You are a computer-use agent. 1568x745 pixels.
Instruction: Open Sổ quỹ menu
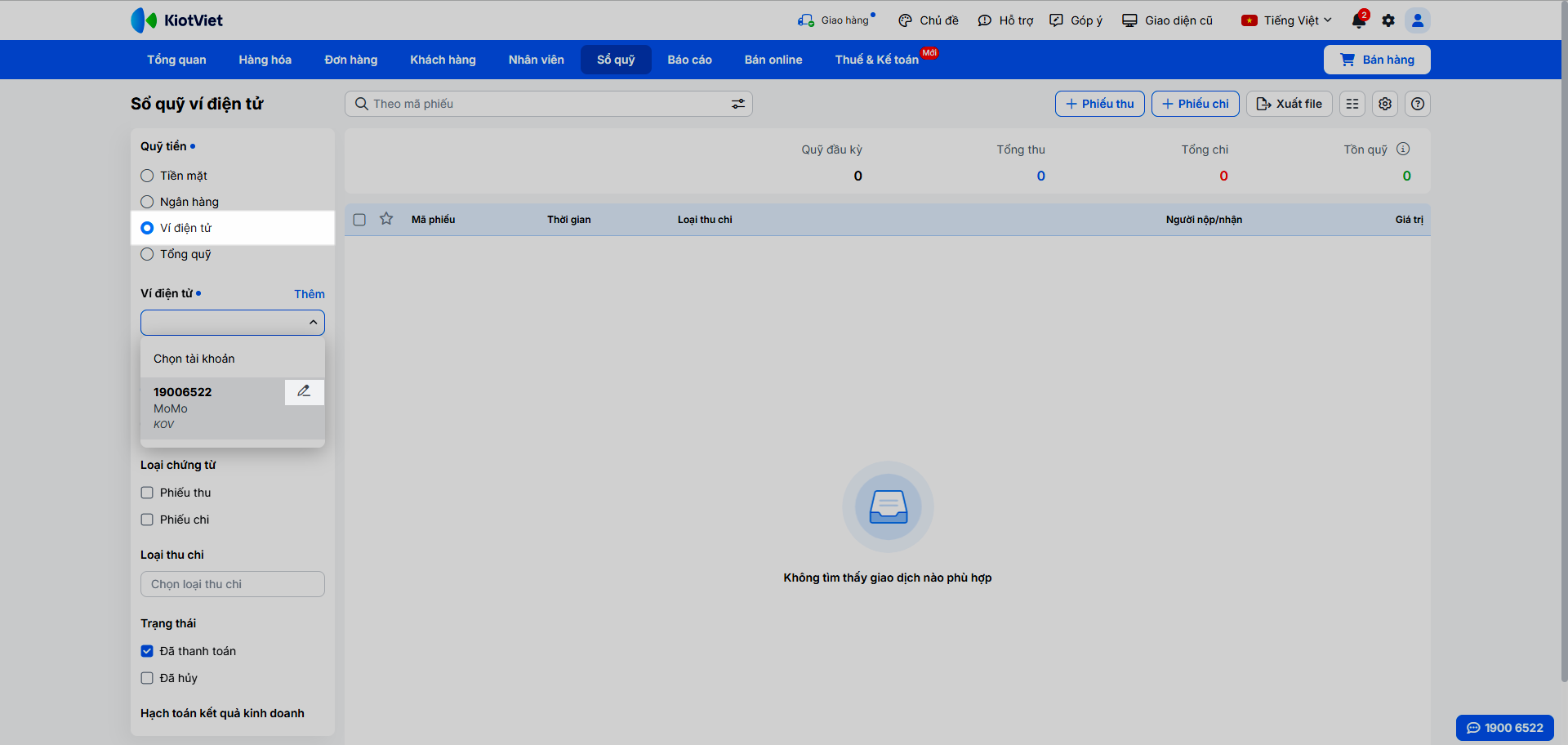[616, 60]
